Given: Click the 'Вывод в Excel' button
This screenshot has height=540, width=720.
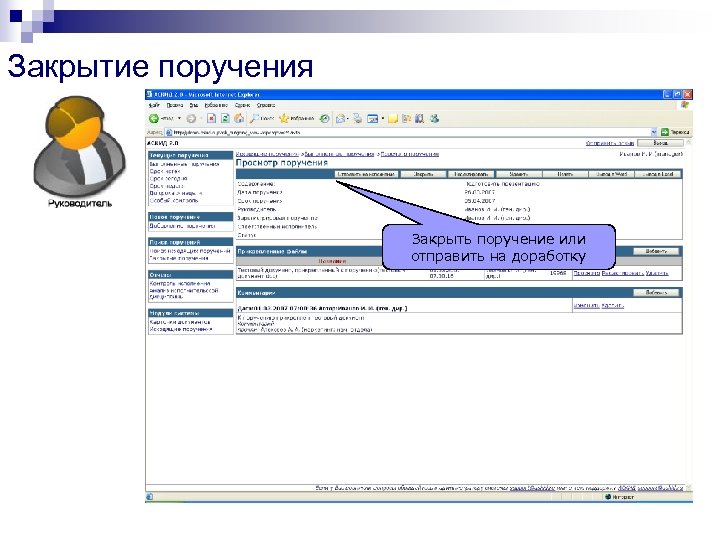Looking at the screenshot, I should point(658,174).
